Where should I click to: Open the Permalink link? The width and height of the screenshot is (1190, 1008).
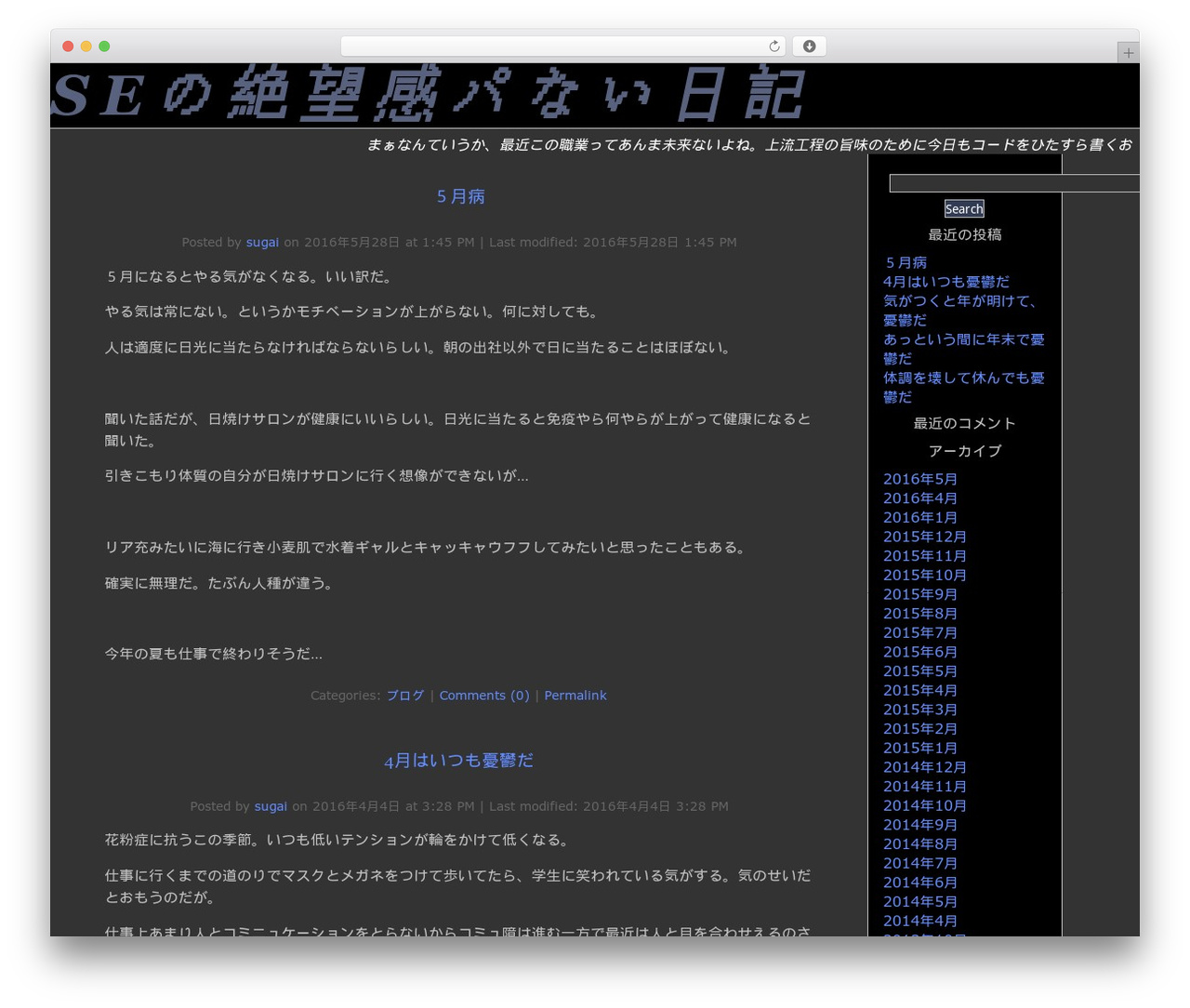pos(575,696)
